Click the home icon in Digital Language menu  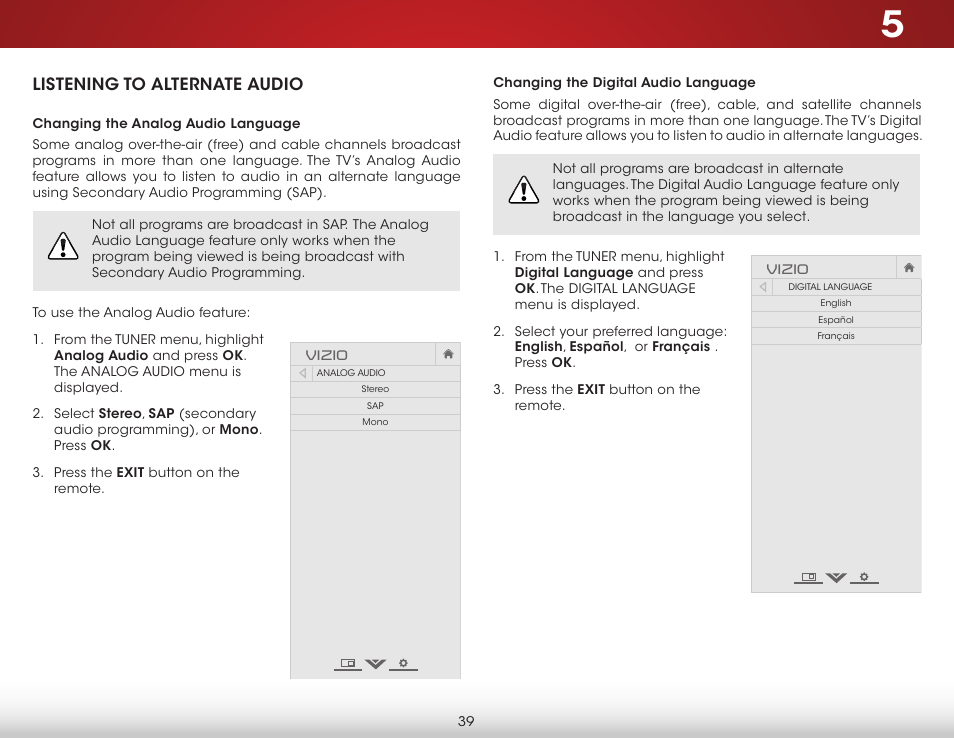pos(909,268)
